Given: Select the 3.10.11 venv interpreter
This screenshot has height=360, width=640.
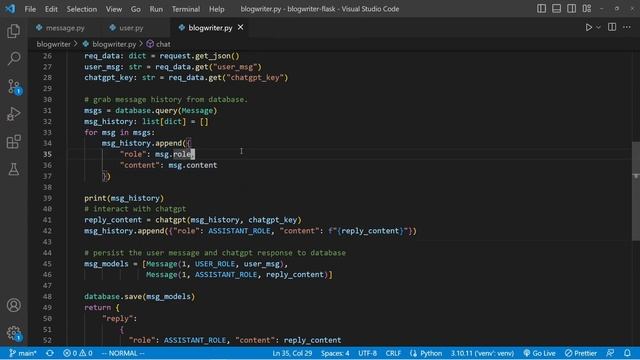Looking at the screenshot, I should point(482,353).
